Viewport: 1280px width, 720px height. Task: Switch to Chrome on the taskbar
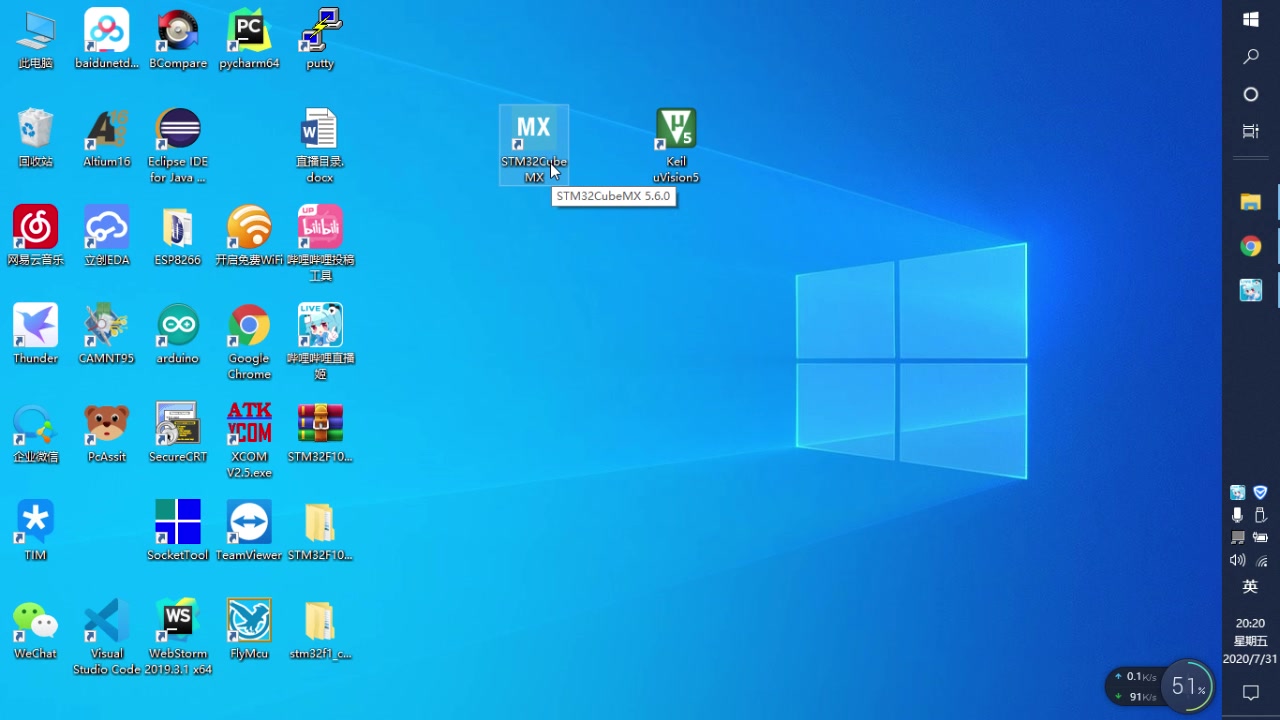[1251, 246]
